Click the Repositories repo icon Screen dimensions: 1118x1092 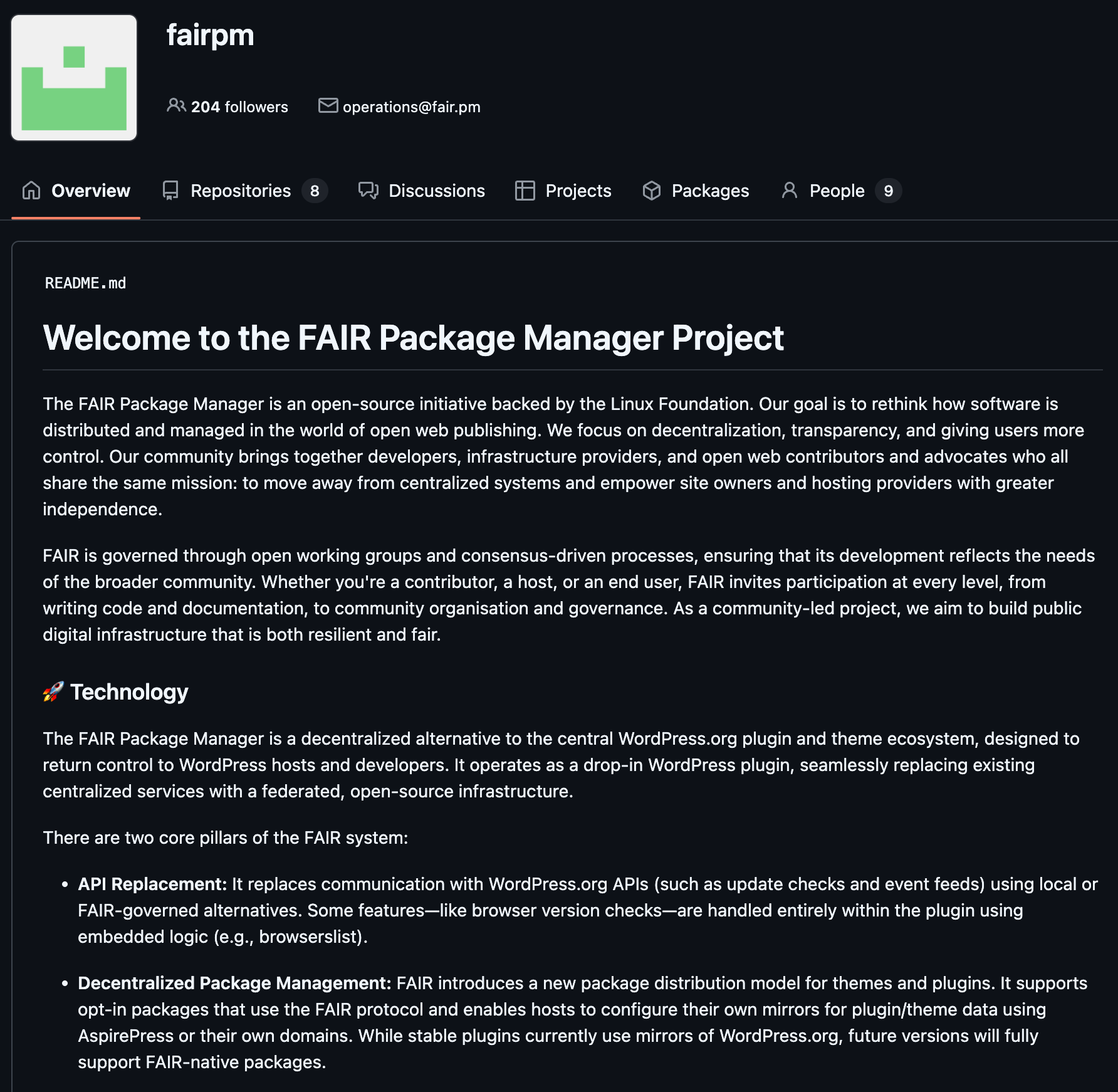(x=170, y=191)
